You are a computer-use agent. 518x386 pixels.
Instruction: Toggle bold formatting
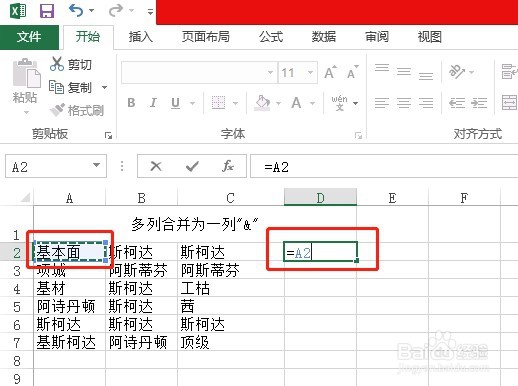click(131, 103)
